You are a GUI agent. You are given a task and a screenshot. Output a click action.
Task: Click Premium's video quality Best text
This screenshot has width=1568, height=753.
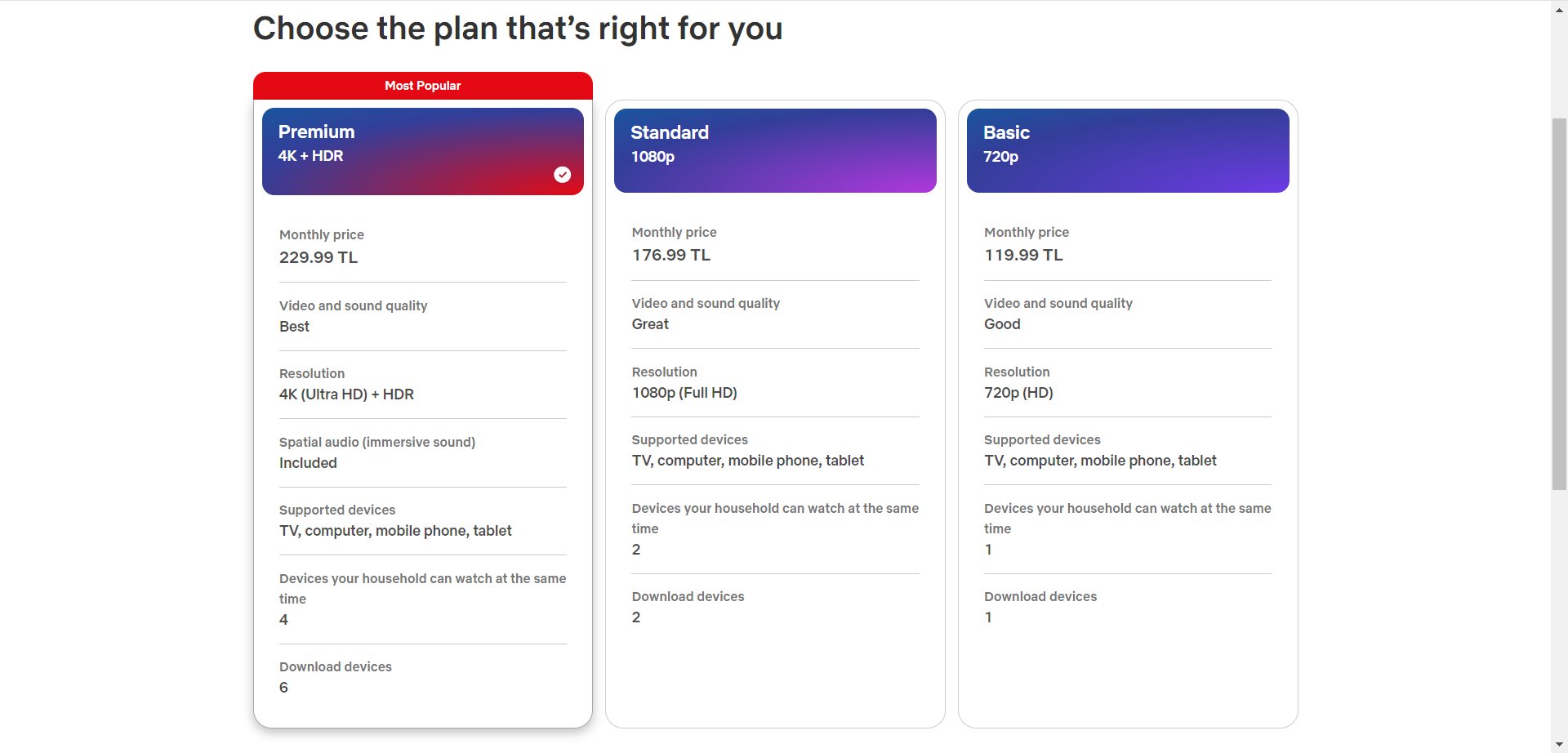(x=294, y=327)
